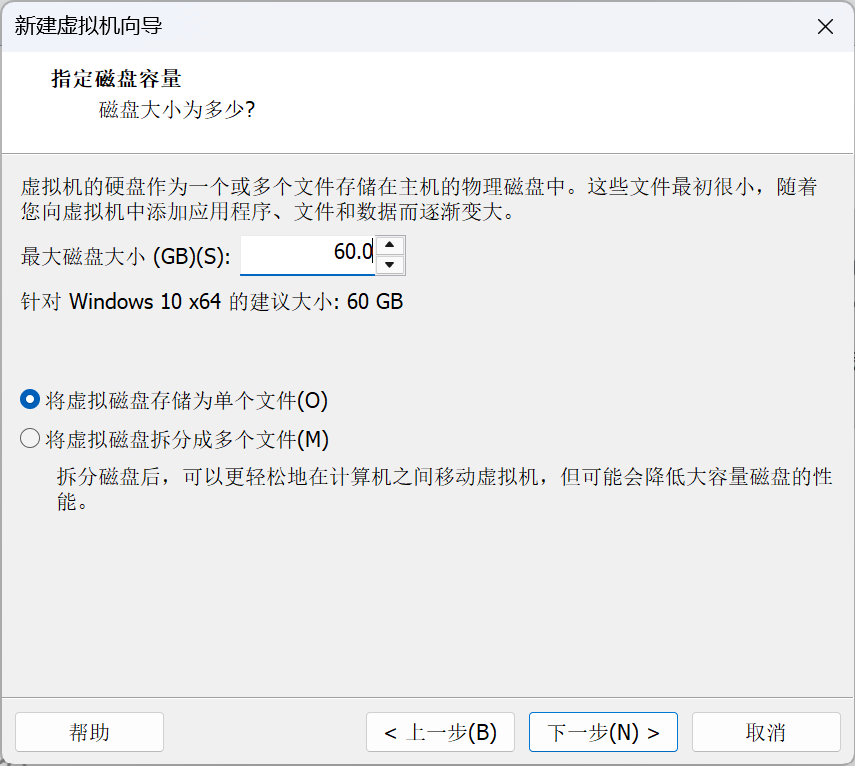Go back with the 上一步(B) button
855x766 pixels.
pyautogui.click(x=440, y=732)
